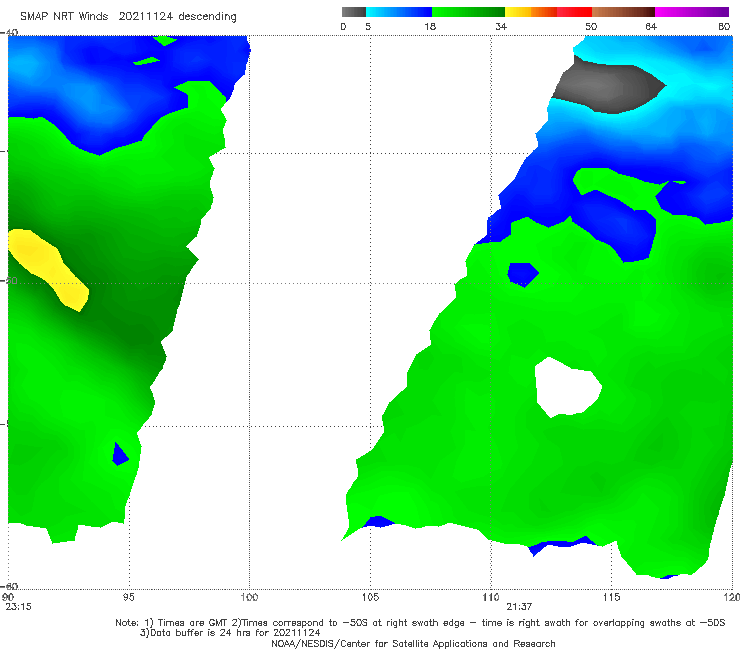Click the NOAA/NESDIS credit line
The height and width of the screenshot is (650, 740).
pos(413,643)
